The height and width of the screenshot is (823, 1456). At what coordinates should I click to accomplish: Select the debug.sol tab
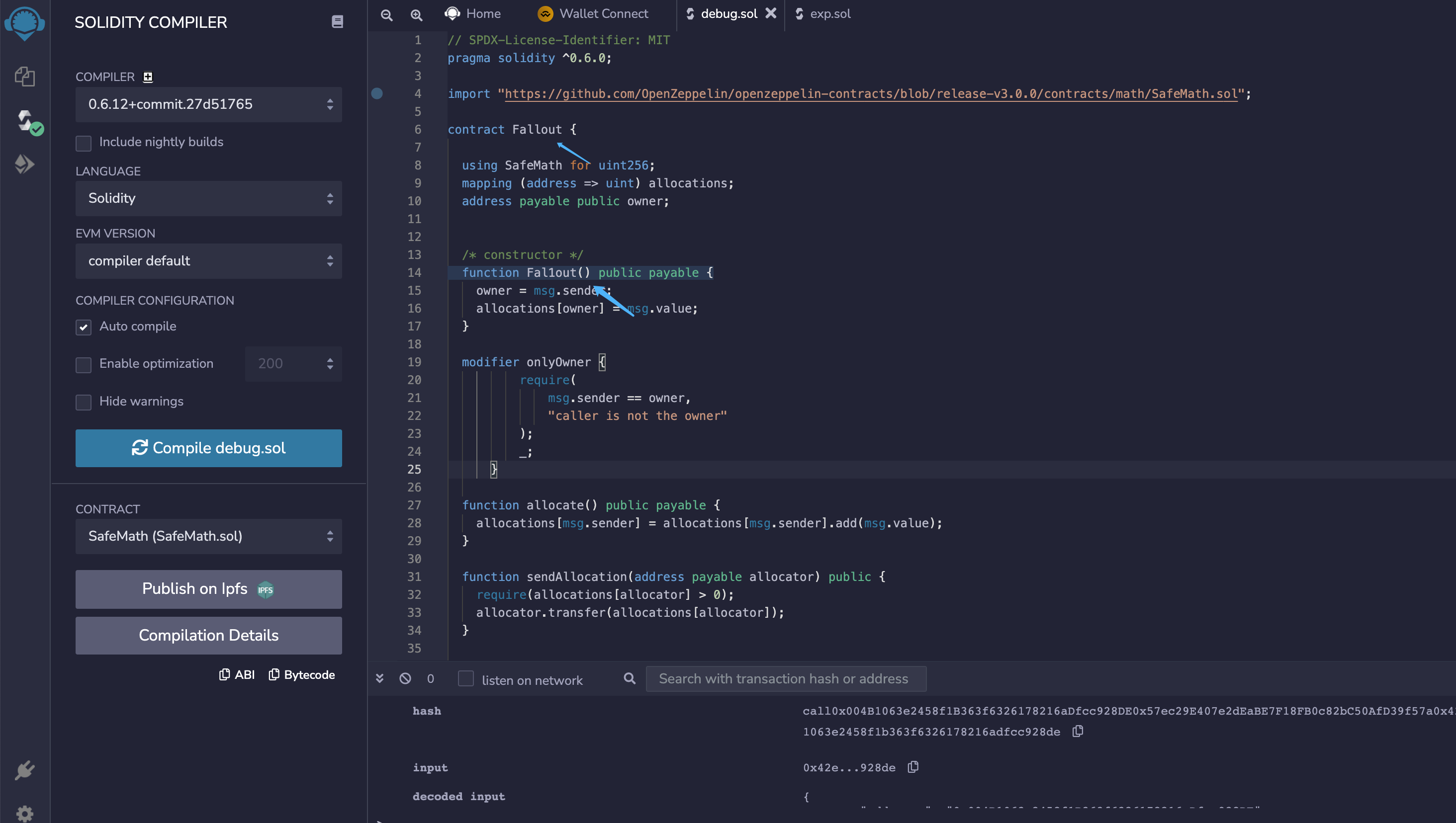click(728, 13)
